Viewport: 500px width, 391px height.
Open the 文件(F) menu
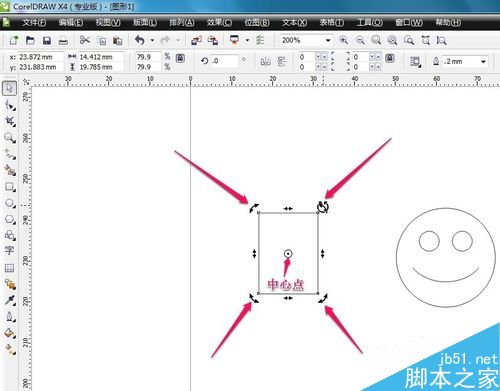tap(34, 23)
